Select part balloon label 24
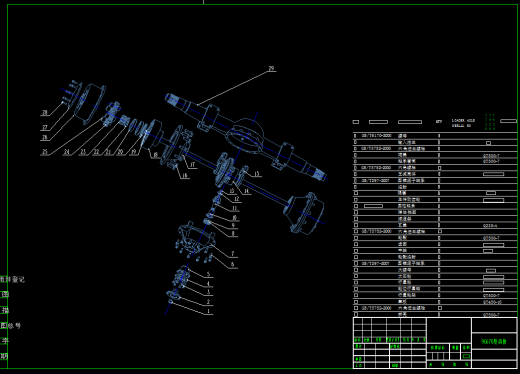520x374 pixels. coord(67,152)
